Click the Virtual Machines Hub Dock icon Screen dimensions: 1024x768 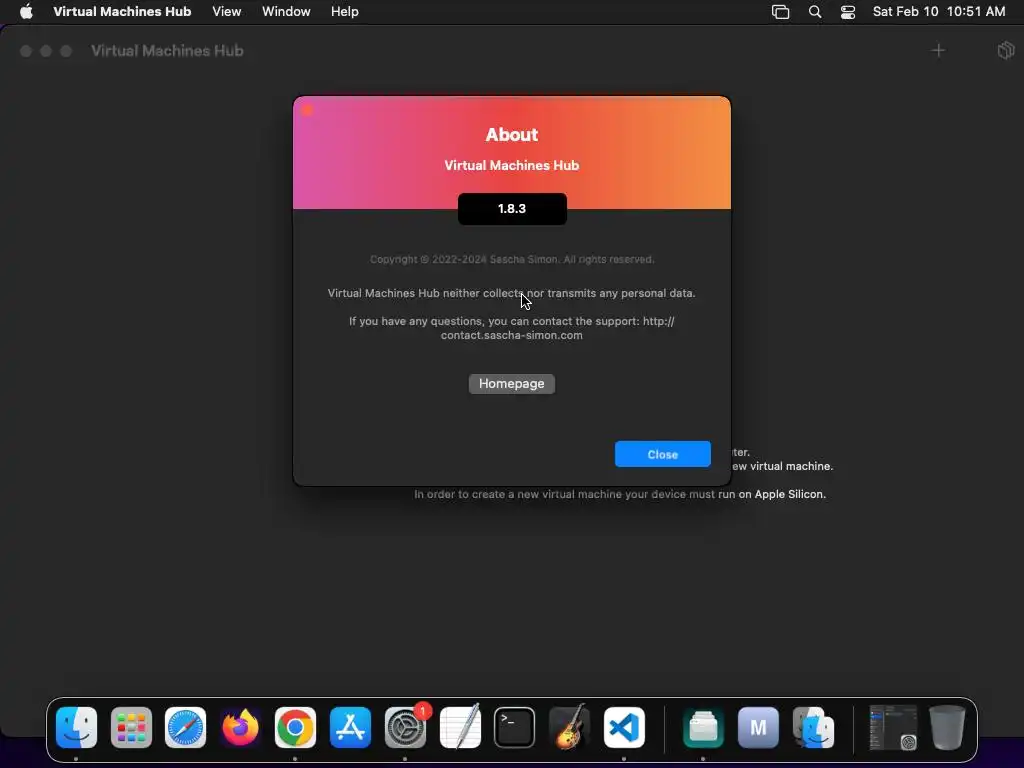point(703,728)
